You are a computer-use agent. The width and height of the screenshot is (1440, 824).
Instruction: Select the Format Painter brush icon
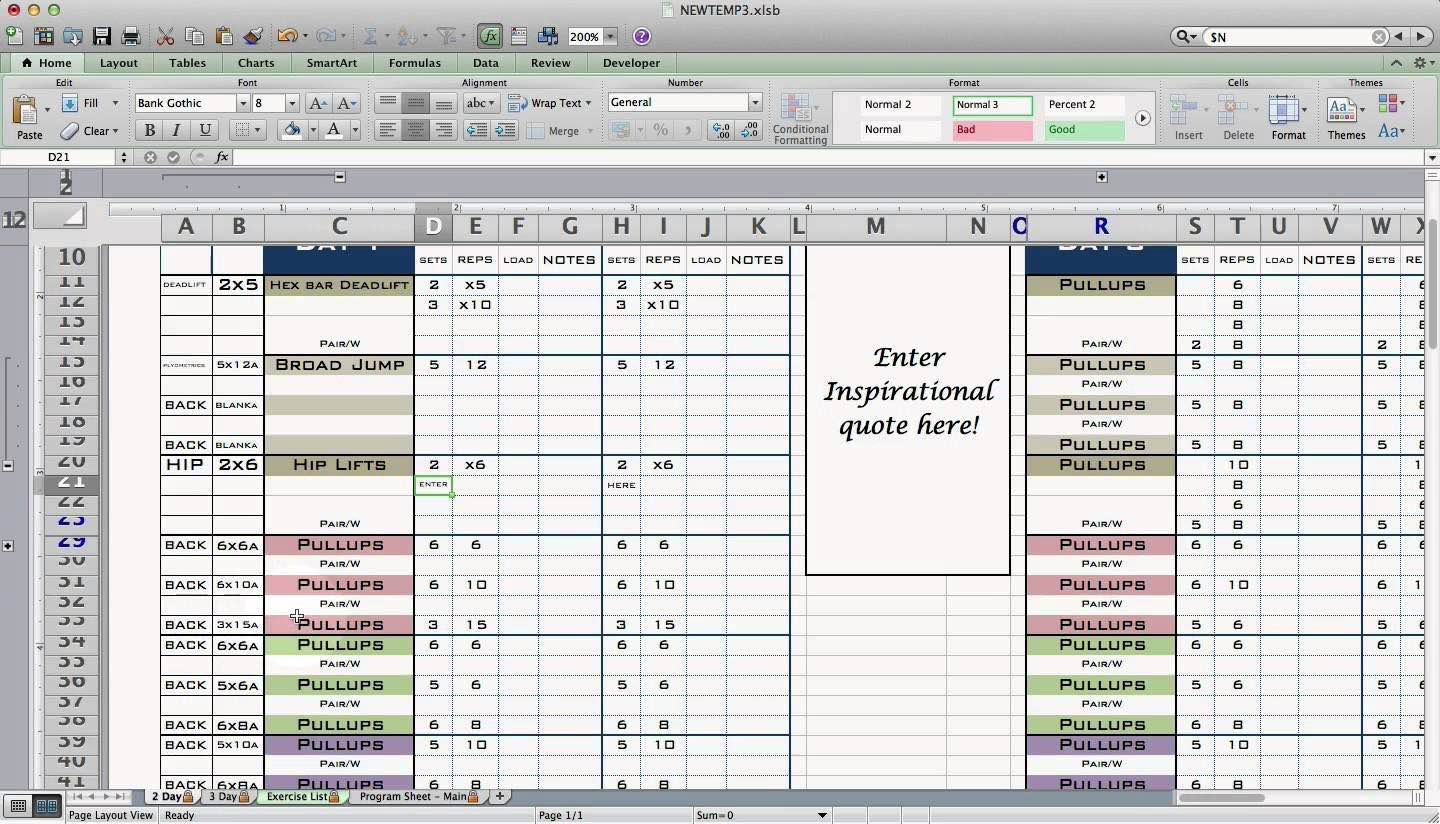pos(253,36)
